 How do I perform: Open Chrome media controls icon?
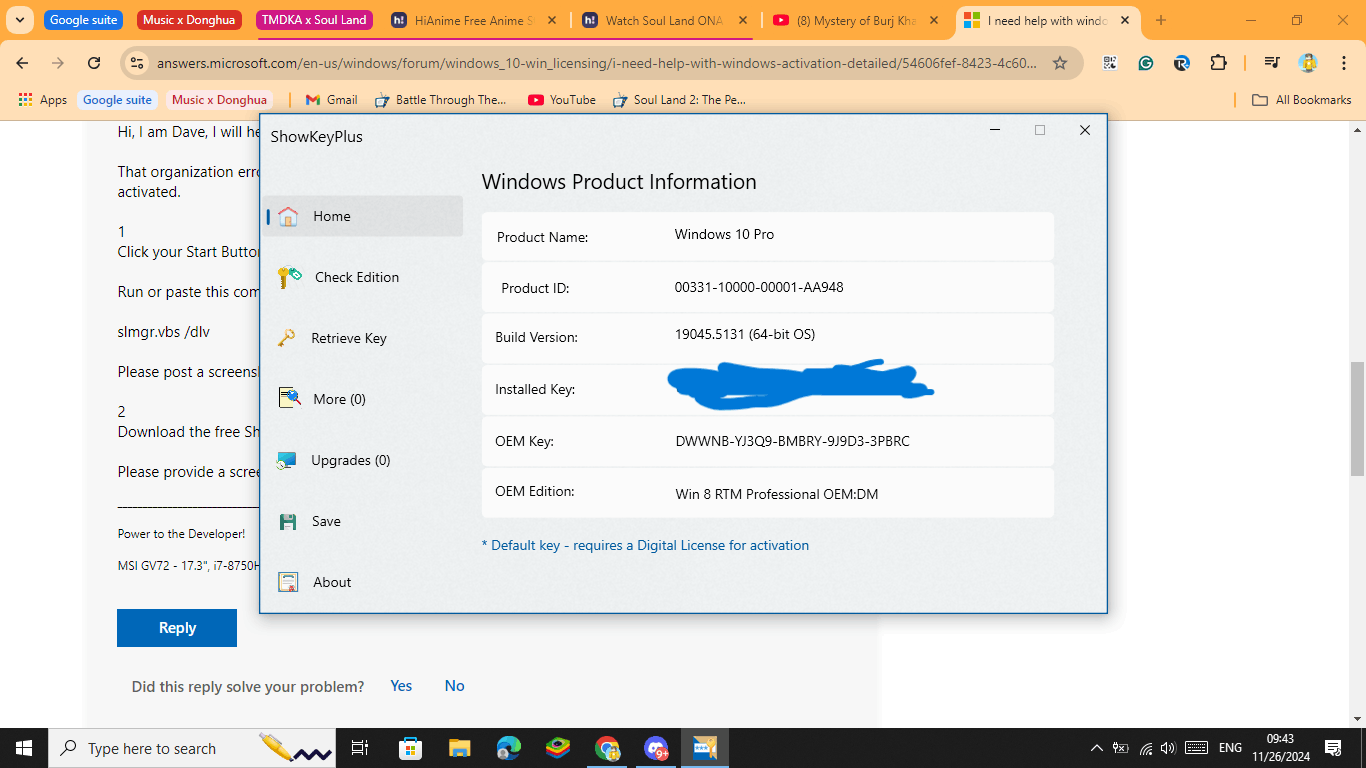click(1272, 63)
